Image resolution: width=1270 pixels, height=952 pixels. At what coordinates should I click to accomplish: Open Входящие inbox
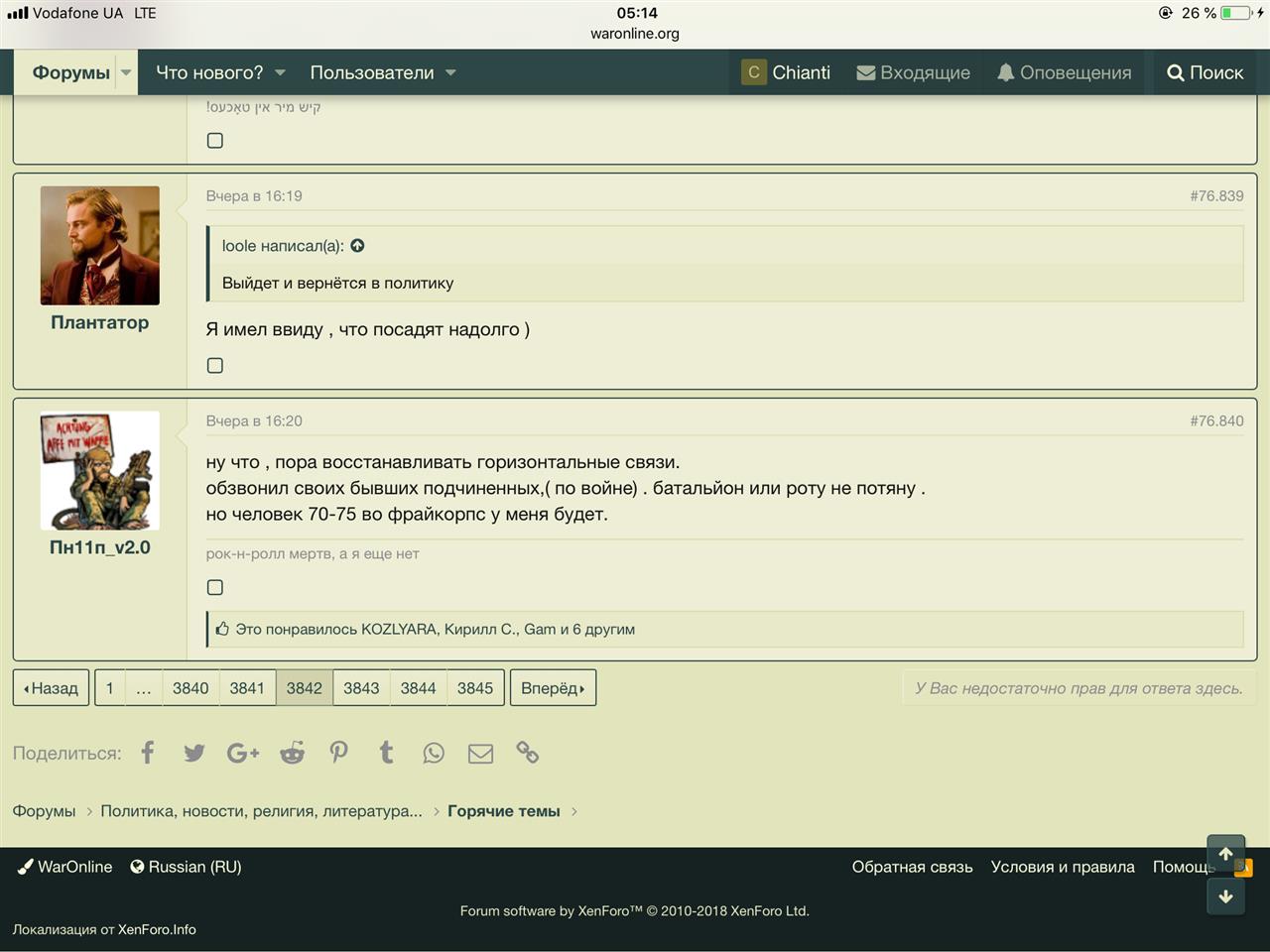point(913,72)
